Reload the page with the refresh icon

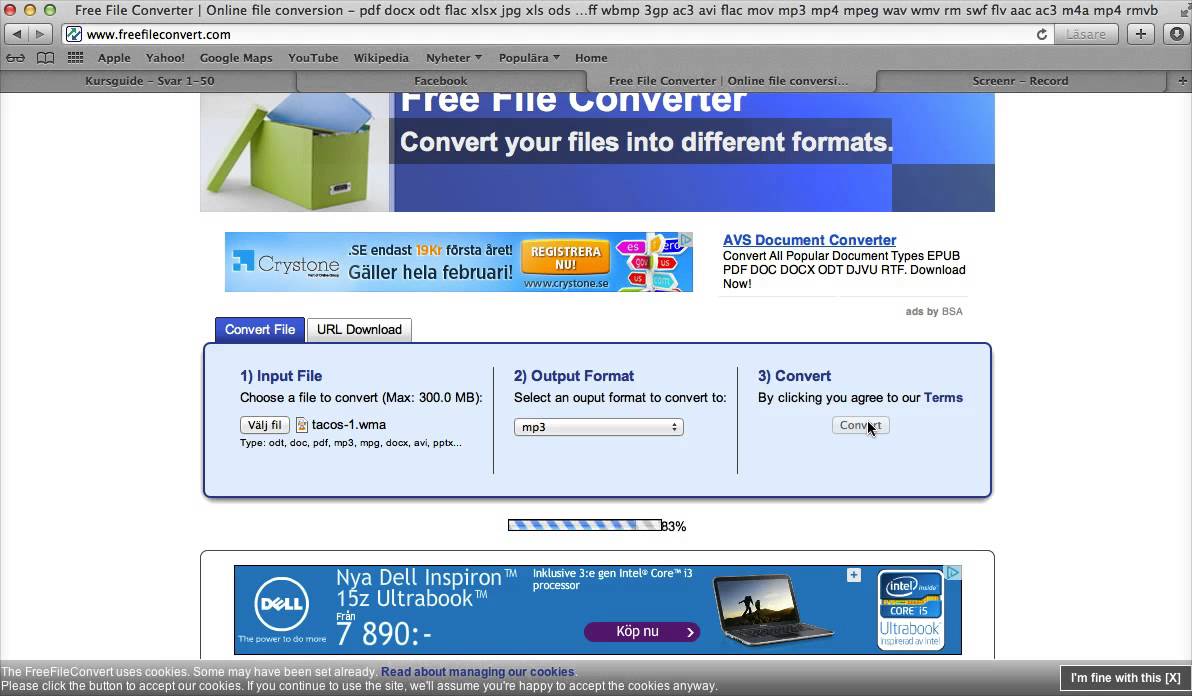(x=1041, y=34)
